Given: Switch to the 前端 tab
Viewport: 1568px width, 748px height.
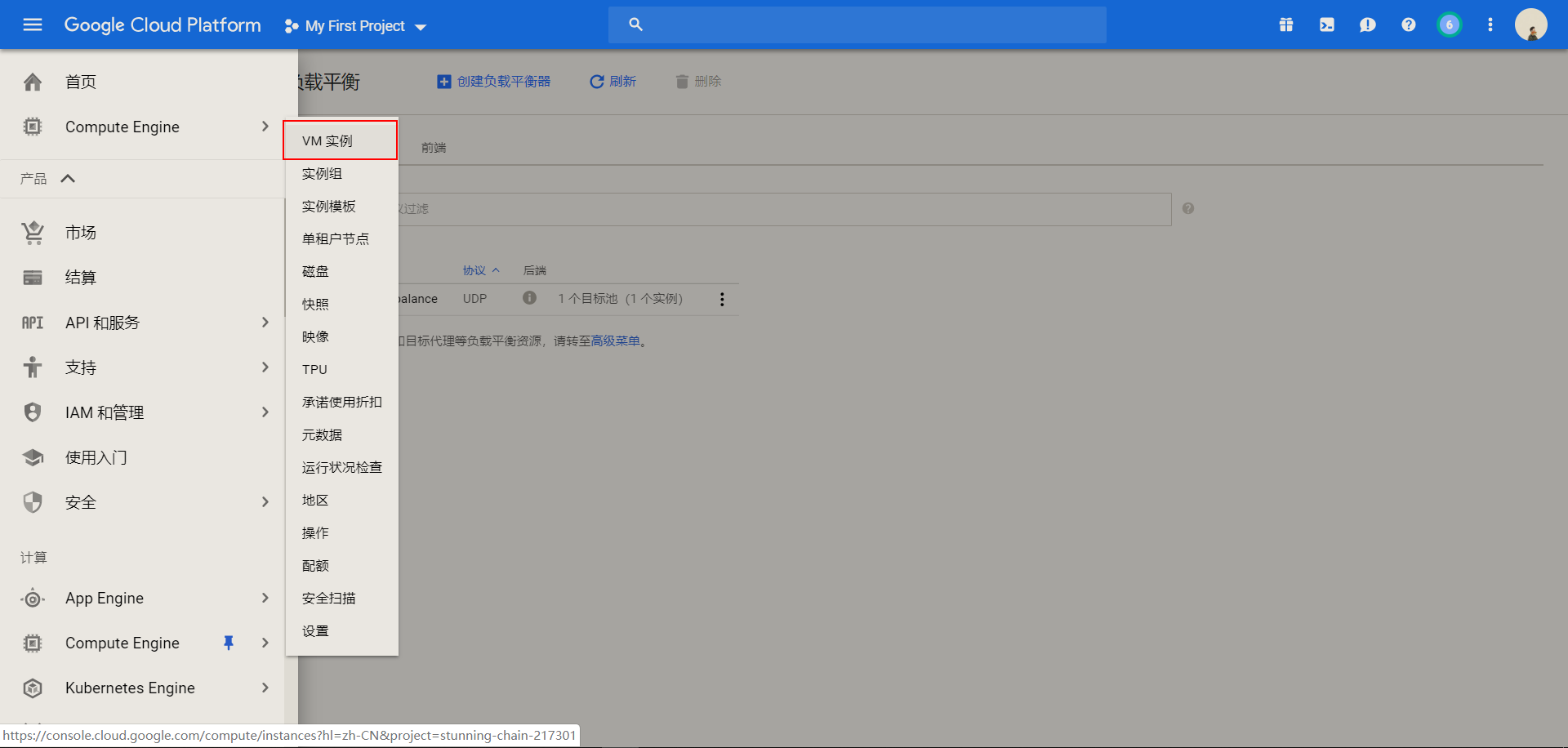Looking at the screenshot, I should (x=434, y=148).
